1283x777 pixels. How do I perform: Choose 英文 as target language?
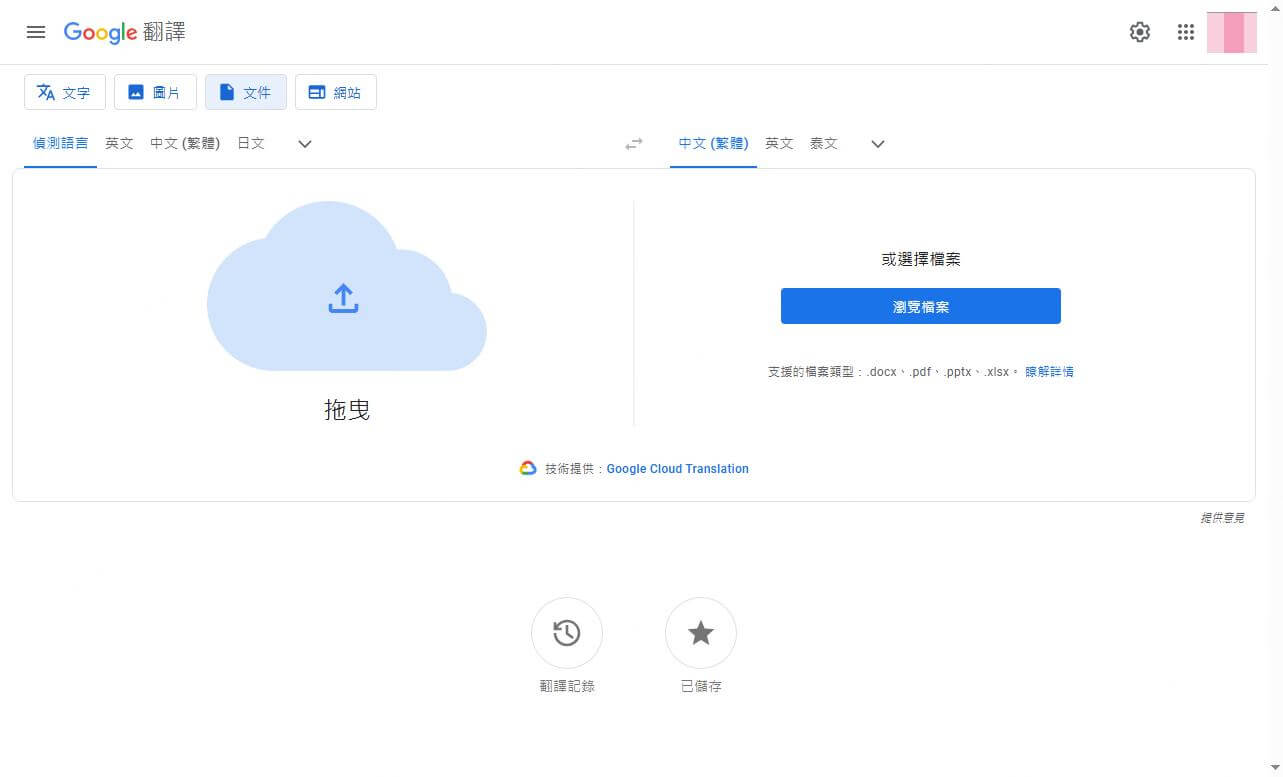(779, 143)
